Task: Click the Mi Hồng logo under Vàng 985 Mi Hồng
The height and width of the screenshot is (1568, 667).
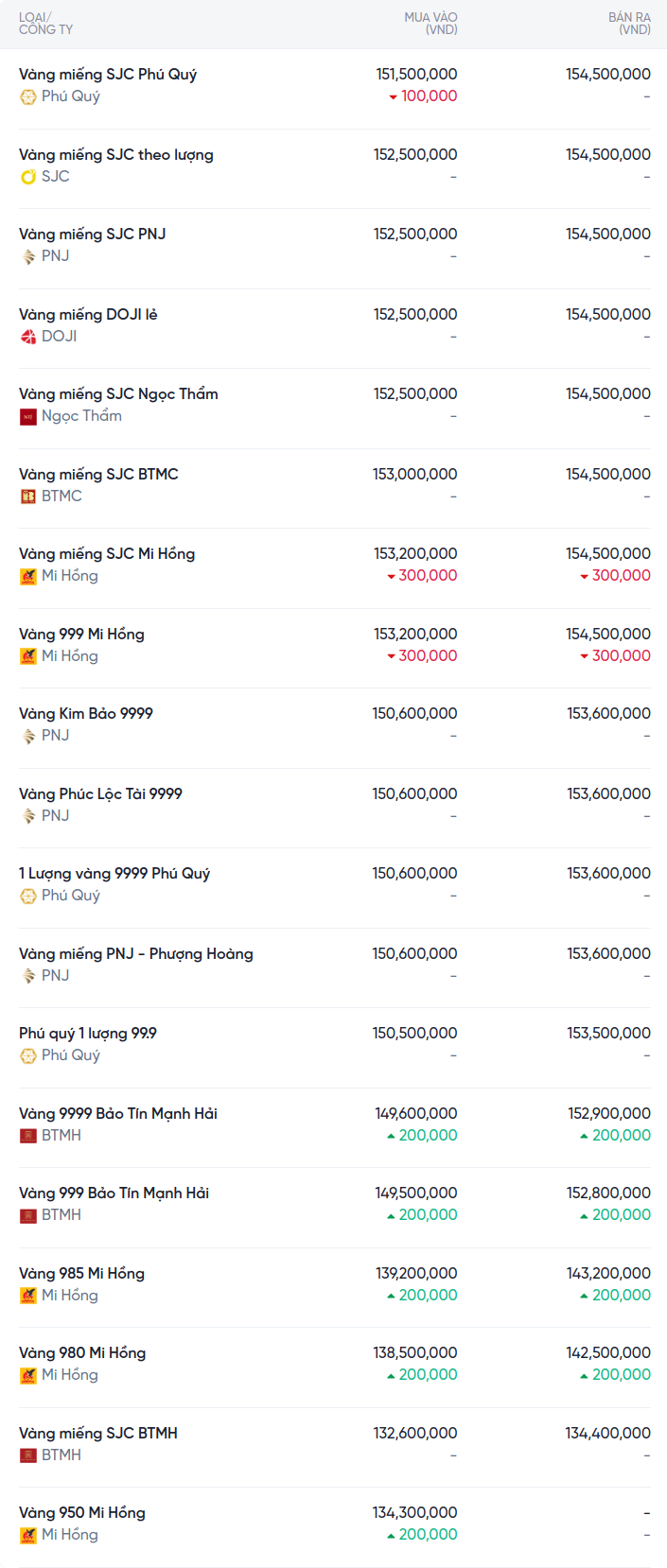Action: [x=28, y=1296]
